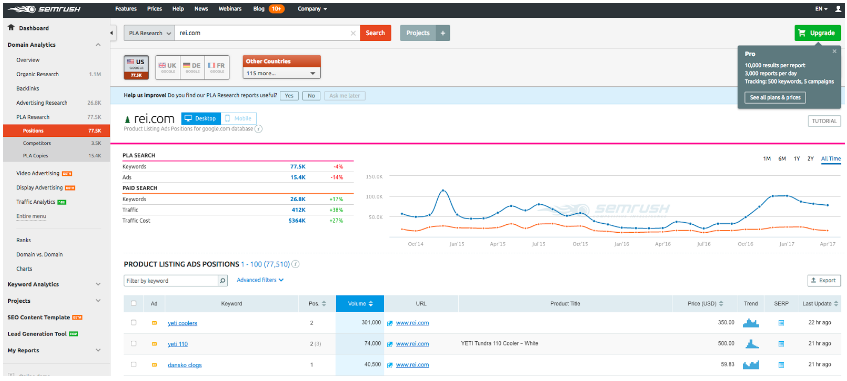
Task: Click the keyword filter magnifier icon
Action: pos(223,281)
